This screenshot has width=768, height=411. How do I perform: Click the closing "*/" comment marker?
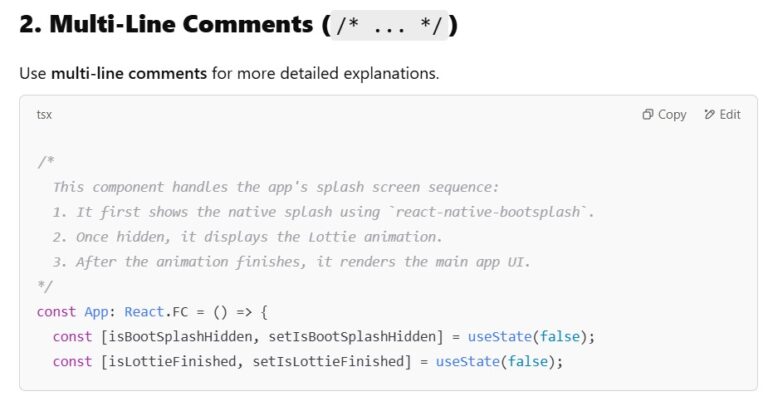tap(45, 287)
